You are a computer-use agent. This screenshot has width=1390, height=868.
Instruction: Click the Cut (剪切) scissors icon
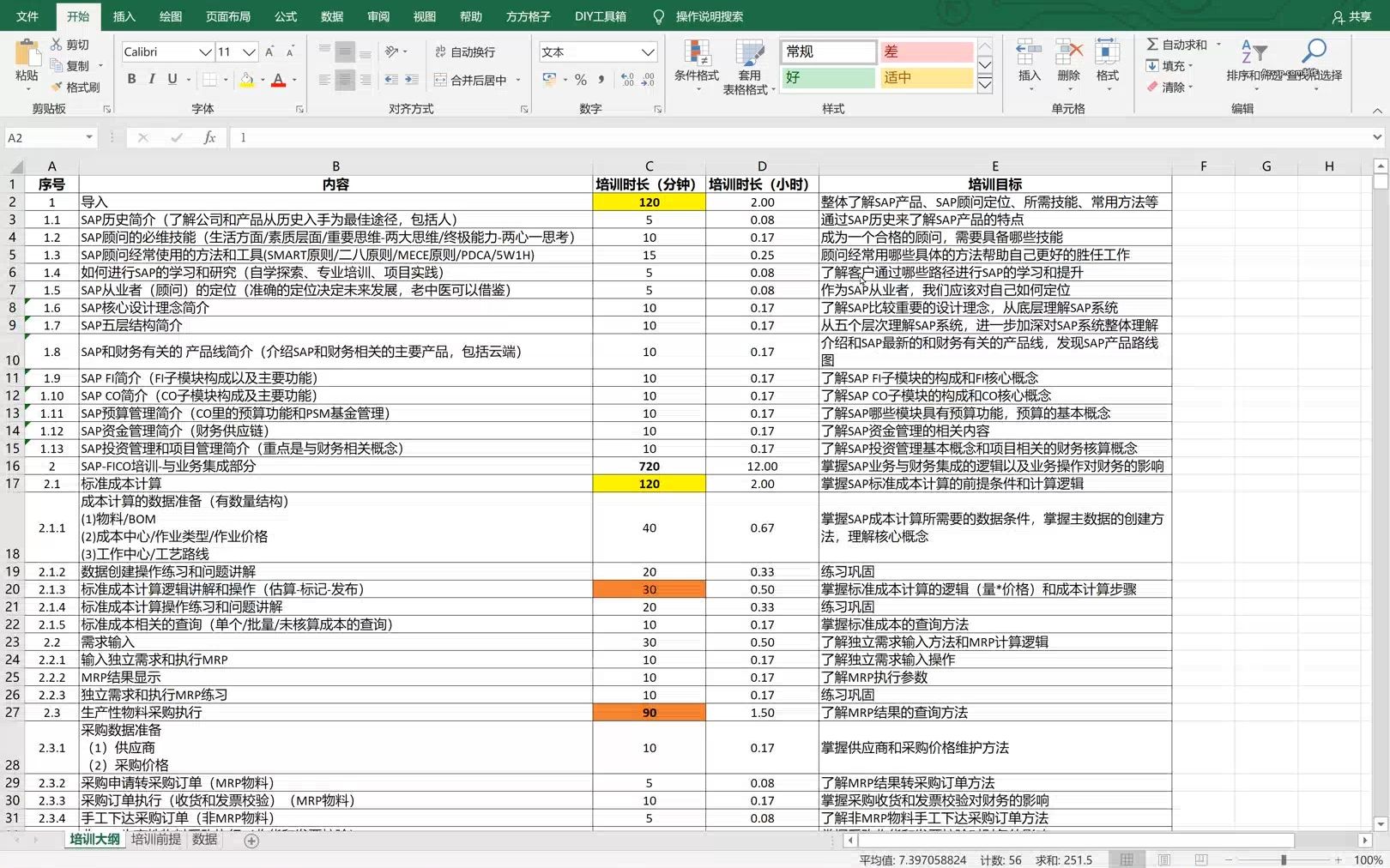[57, 44]
